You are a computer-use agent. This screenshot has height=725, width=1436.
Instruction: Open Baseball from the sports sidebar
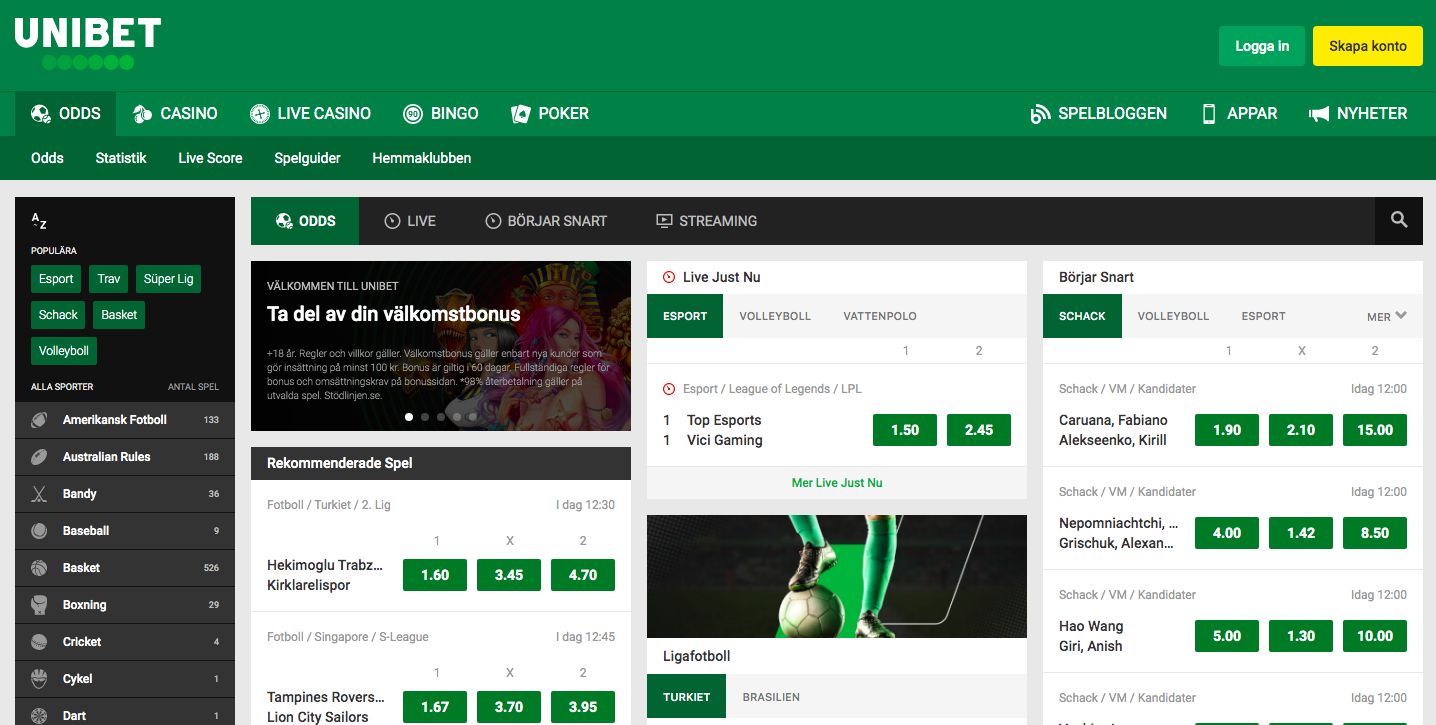85,530
